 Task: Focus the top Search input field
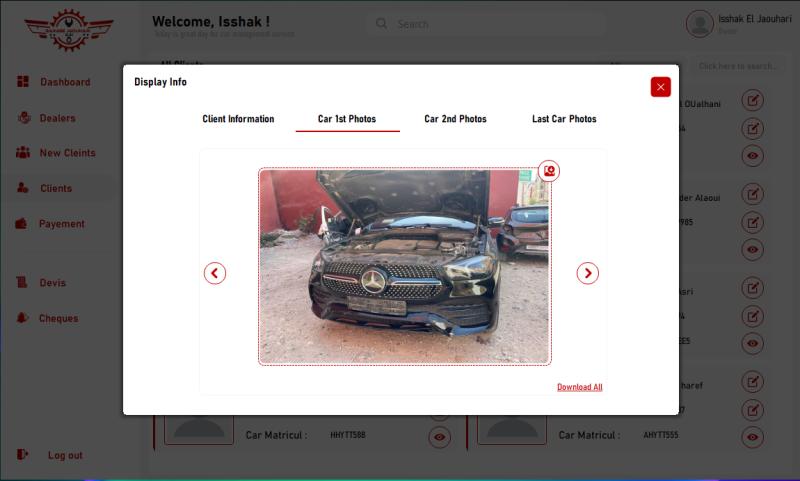coord(486,24)
